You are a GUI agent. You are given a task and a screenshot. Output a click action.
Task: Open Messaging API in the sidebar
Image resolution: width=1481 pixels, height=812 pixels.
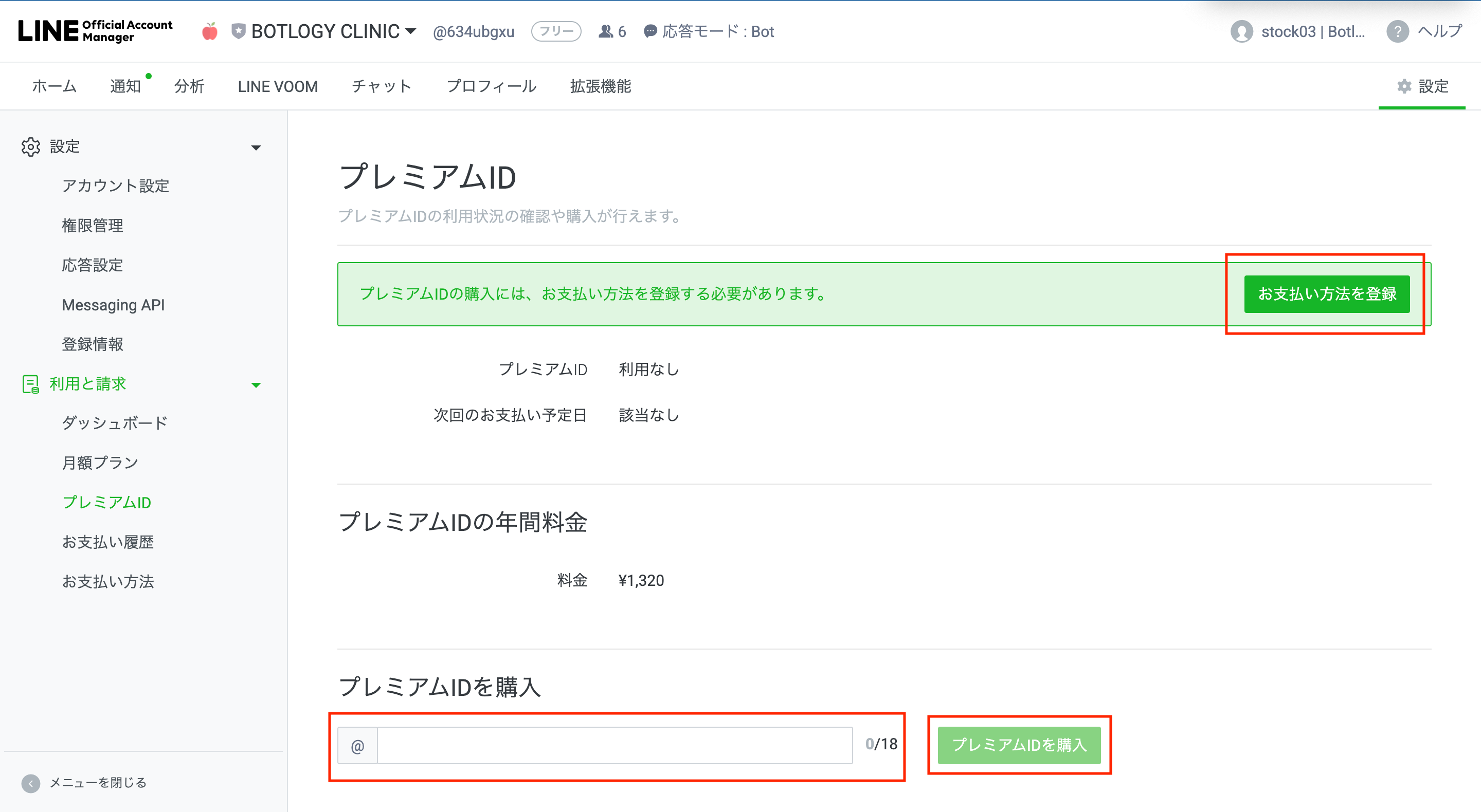[x=113, y=305]
